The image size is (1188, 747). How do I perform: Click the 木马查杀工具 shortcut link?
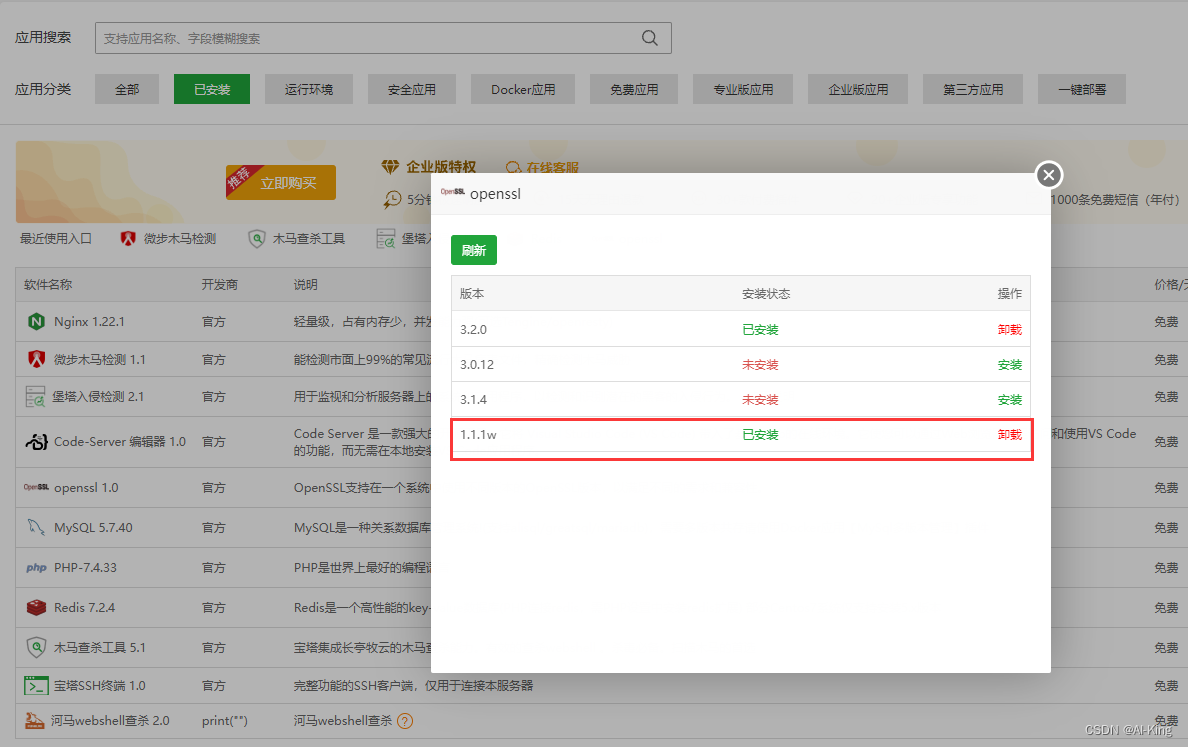[308, 239]
